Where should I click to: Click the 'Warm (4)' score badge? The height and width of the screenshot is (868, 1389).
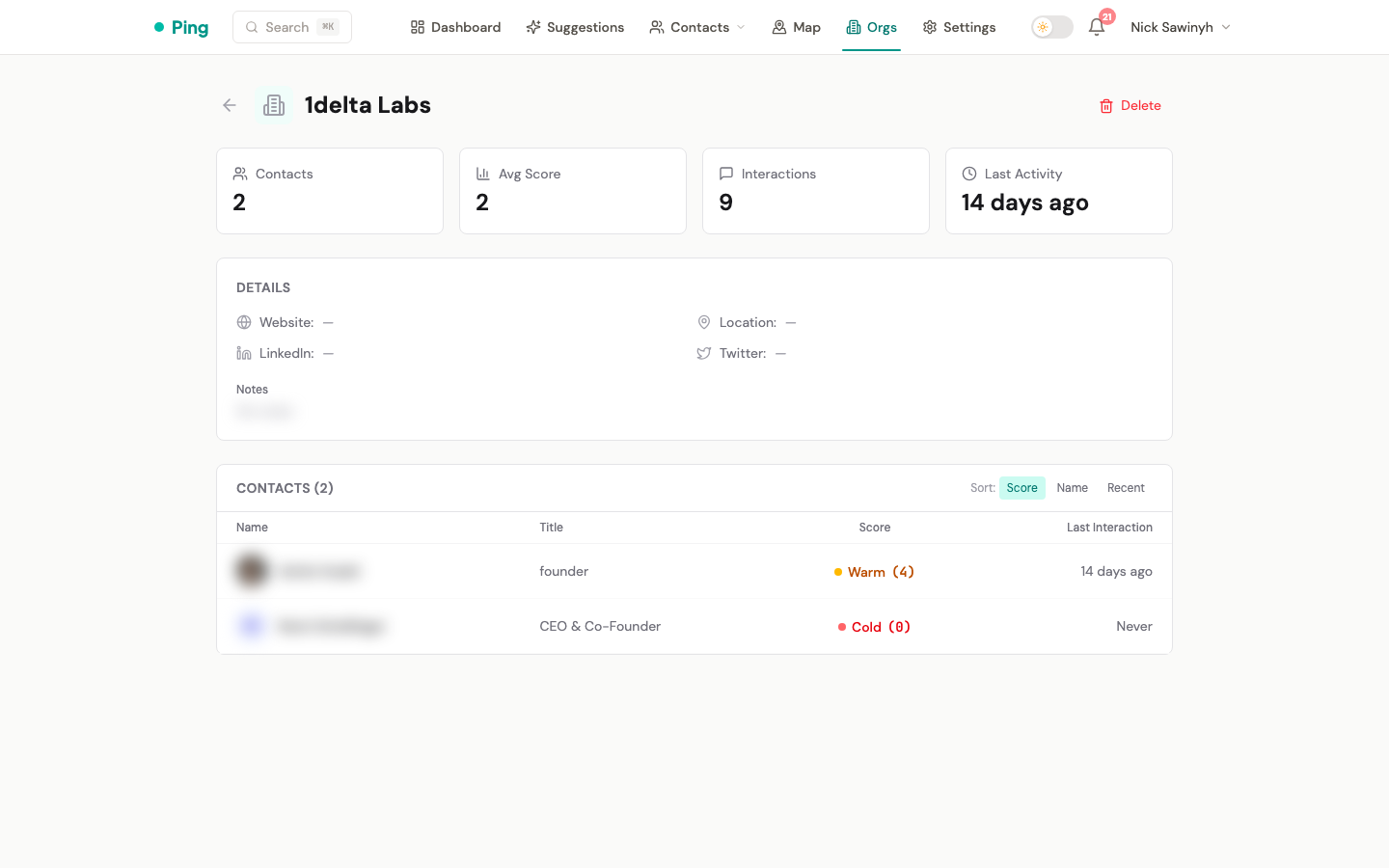[x=874, y=572]
